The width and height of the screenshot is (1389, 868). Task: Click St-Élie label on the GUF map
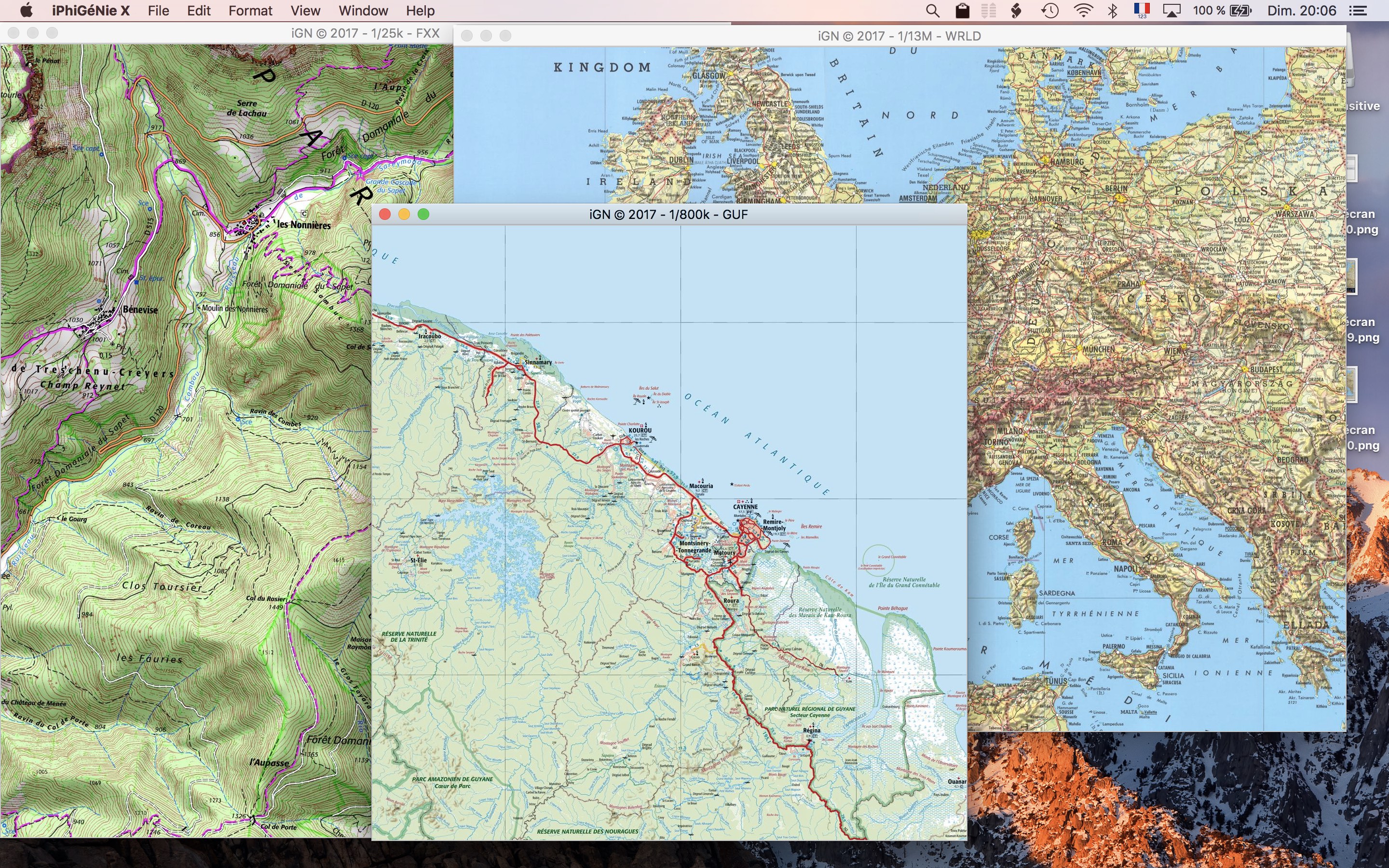tap(419, 560)
